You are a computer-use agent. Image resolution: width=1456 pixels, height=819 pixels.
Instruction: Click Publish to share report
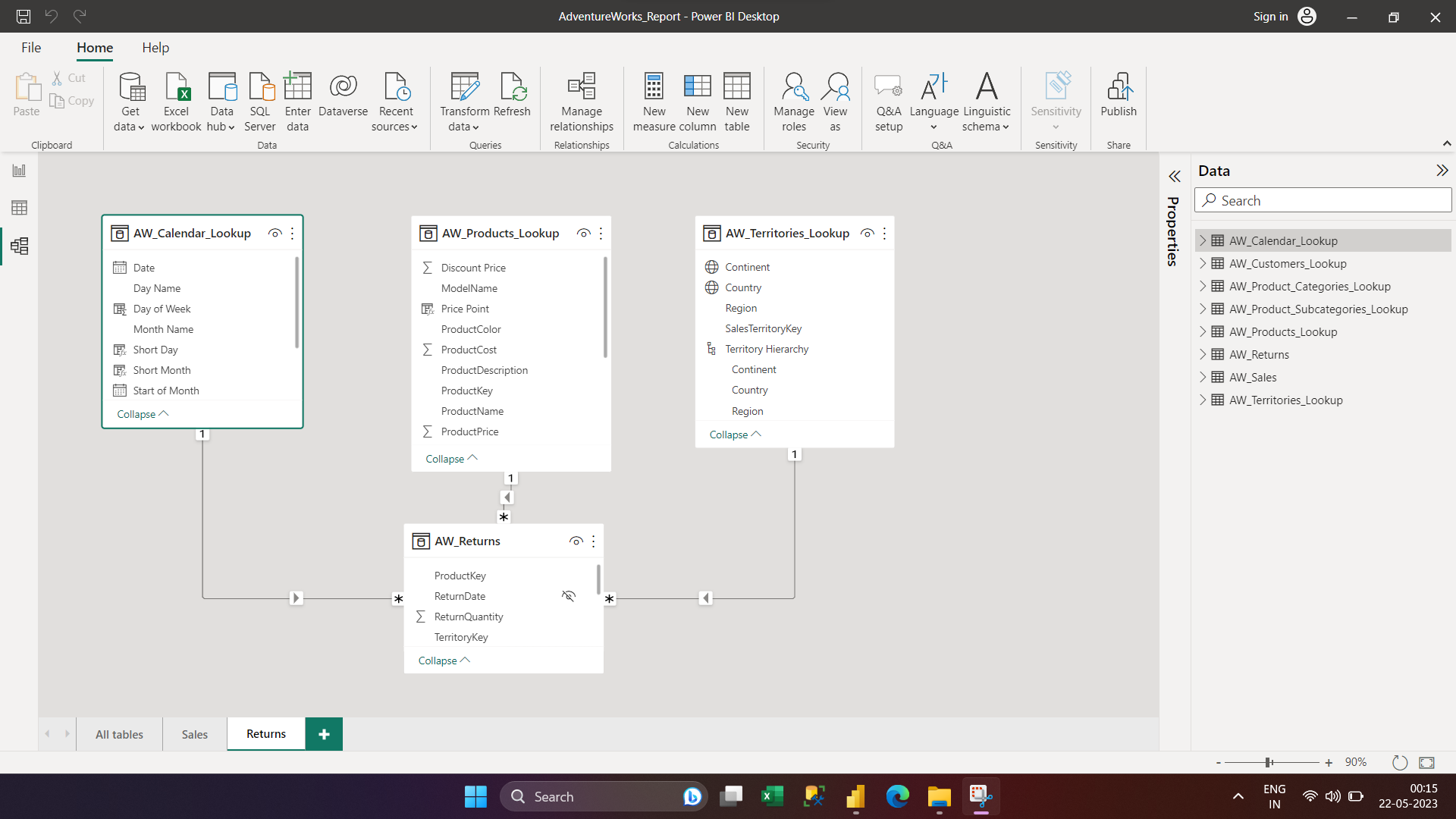coord(1119,95)
